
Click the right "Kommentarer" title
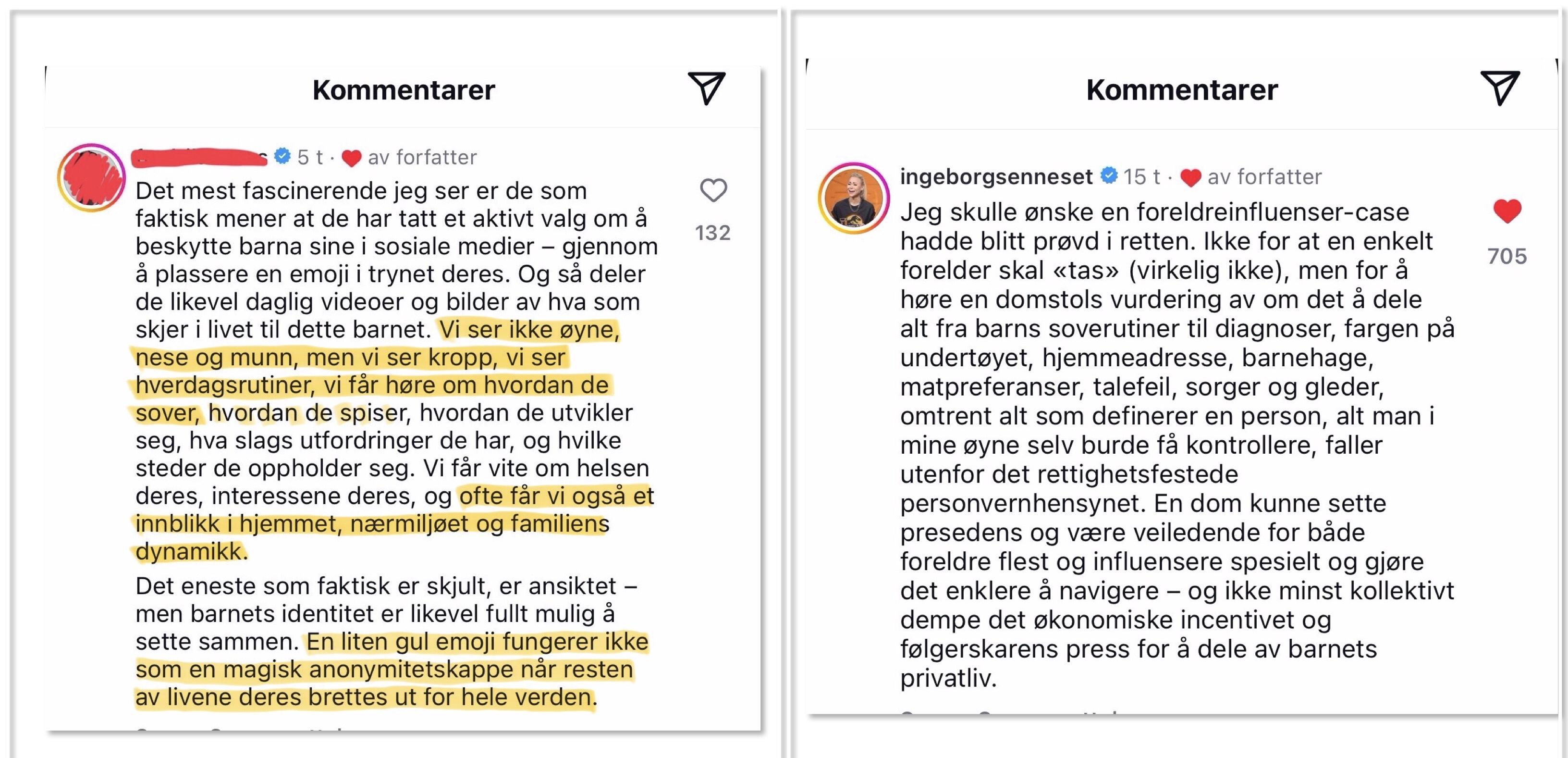click(1181, 90)
